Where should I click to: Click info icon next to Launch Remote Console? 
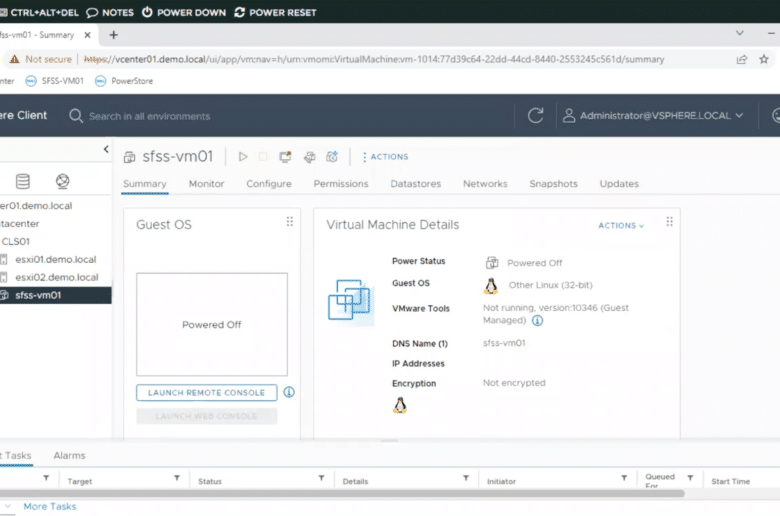(289, 392)
